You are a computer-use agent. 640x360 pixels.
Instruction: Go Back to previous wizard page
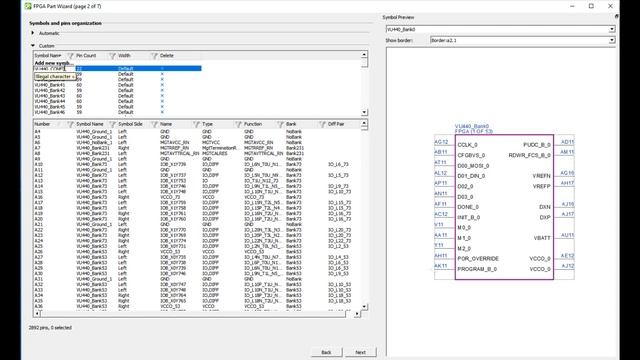tap(326, 352)
